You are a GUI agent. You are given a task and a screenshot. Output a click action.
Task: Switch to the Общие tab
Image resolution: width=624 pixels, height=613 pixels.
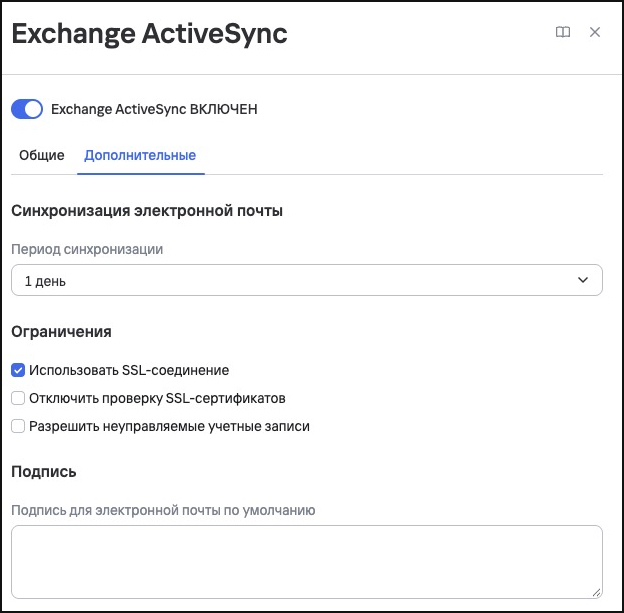(42, 155)
